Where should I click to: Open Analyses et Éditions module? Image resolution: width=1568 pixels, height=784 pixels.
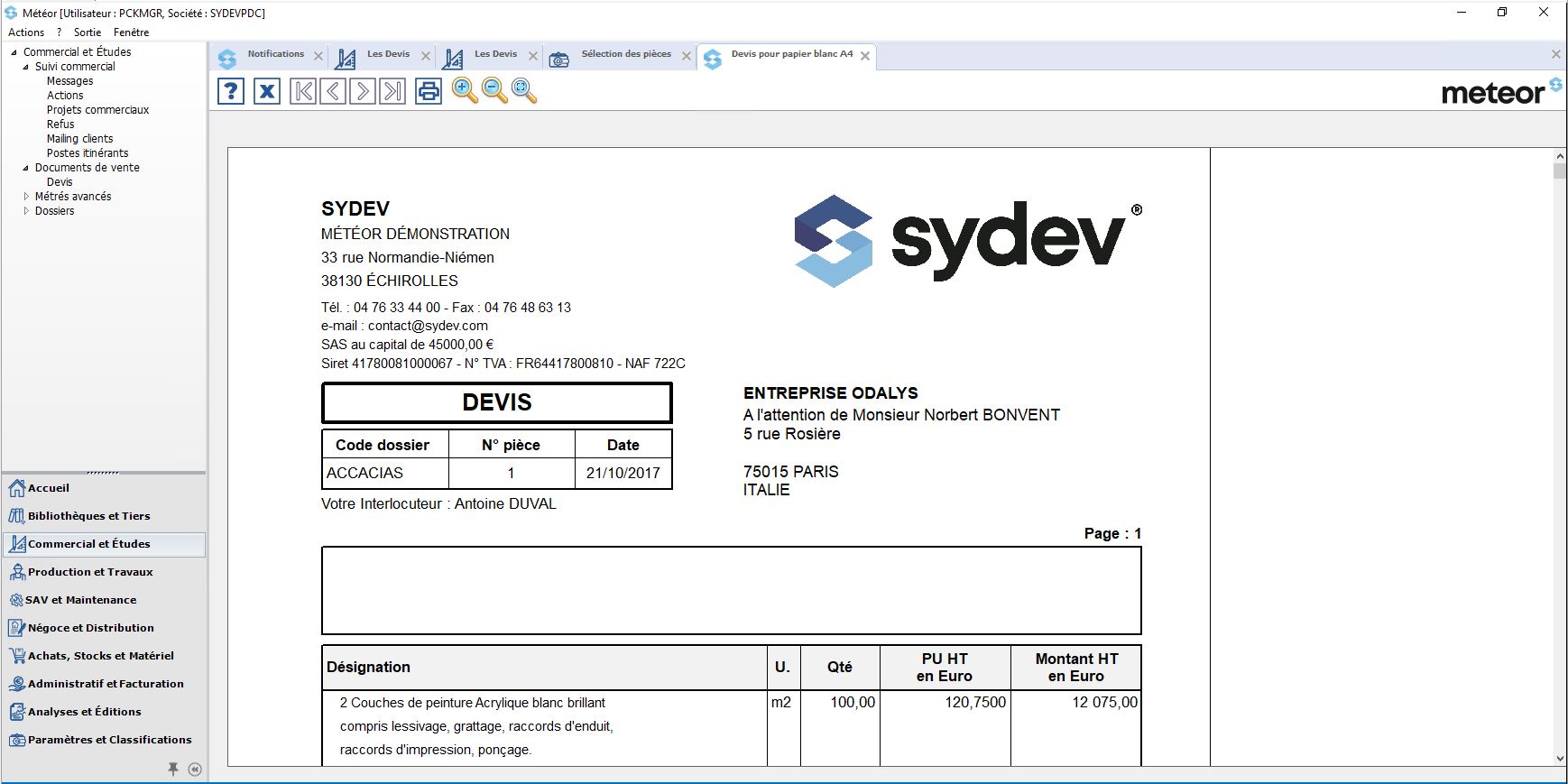pyautogui.click(x=104, y=712)
